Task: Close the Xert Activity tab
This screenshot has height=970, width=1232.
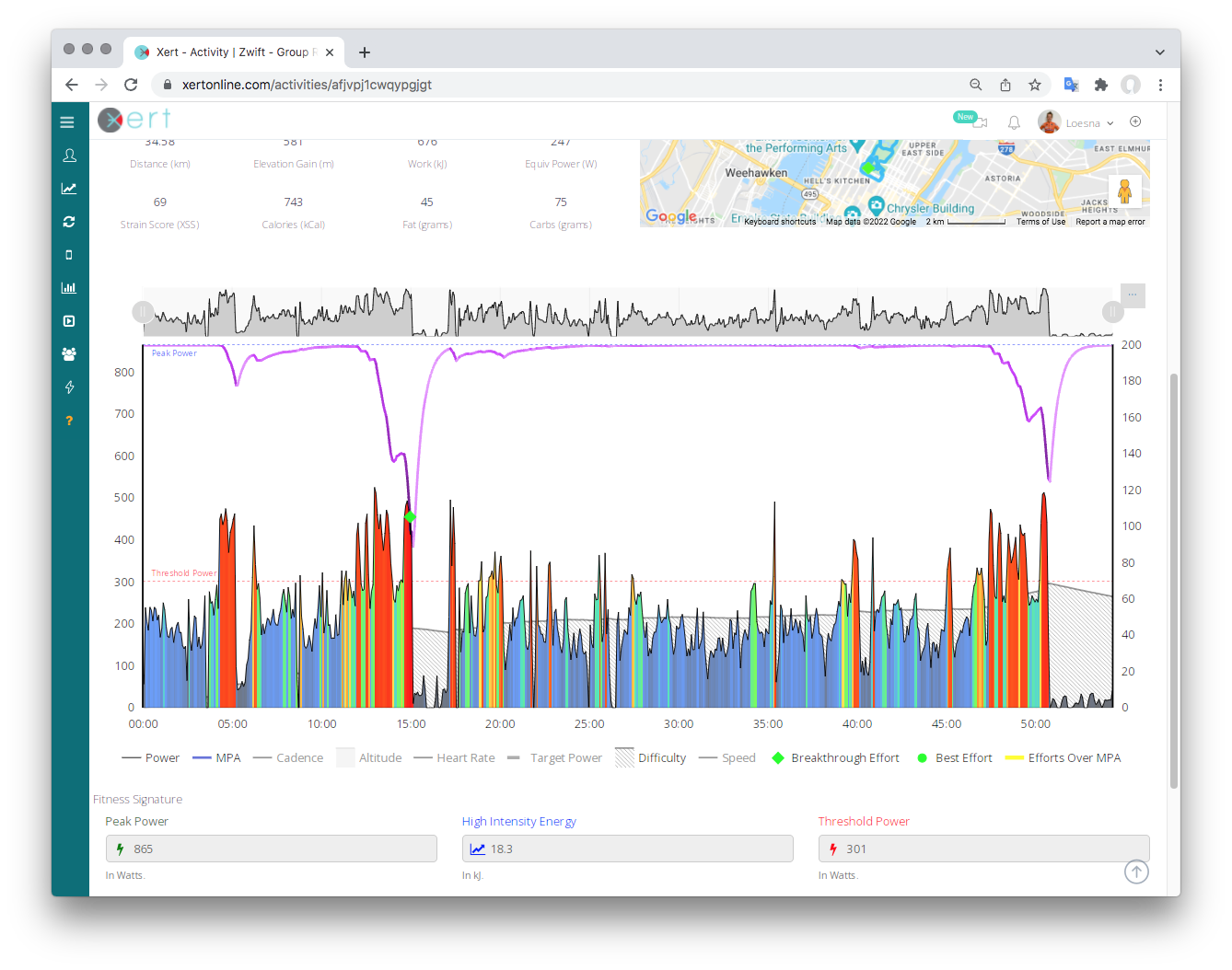Action: click(x=330, y=52)
